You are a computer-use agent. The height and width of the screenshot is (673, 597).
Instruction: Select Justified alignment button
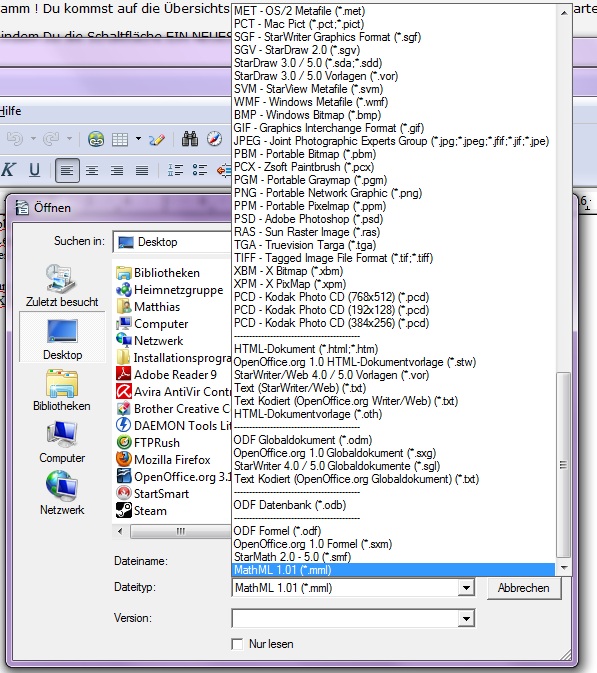tap(142, 170)
